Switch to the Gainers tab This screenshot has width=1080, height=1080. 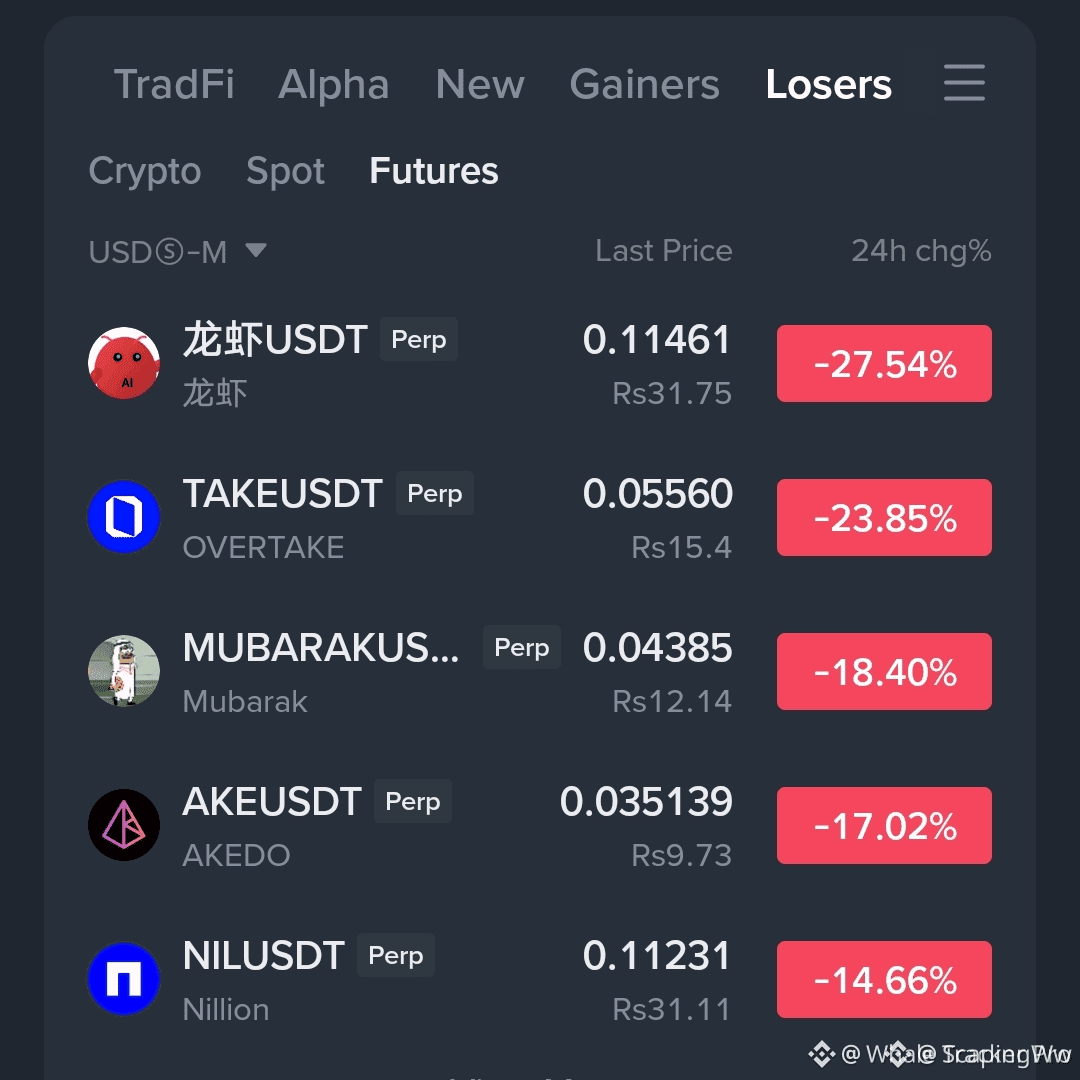(x=644, y=84)
